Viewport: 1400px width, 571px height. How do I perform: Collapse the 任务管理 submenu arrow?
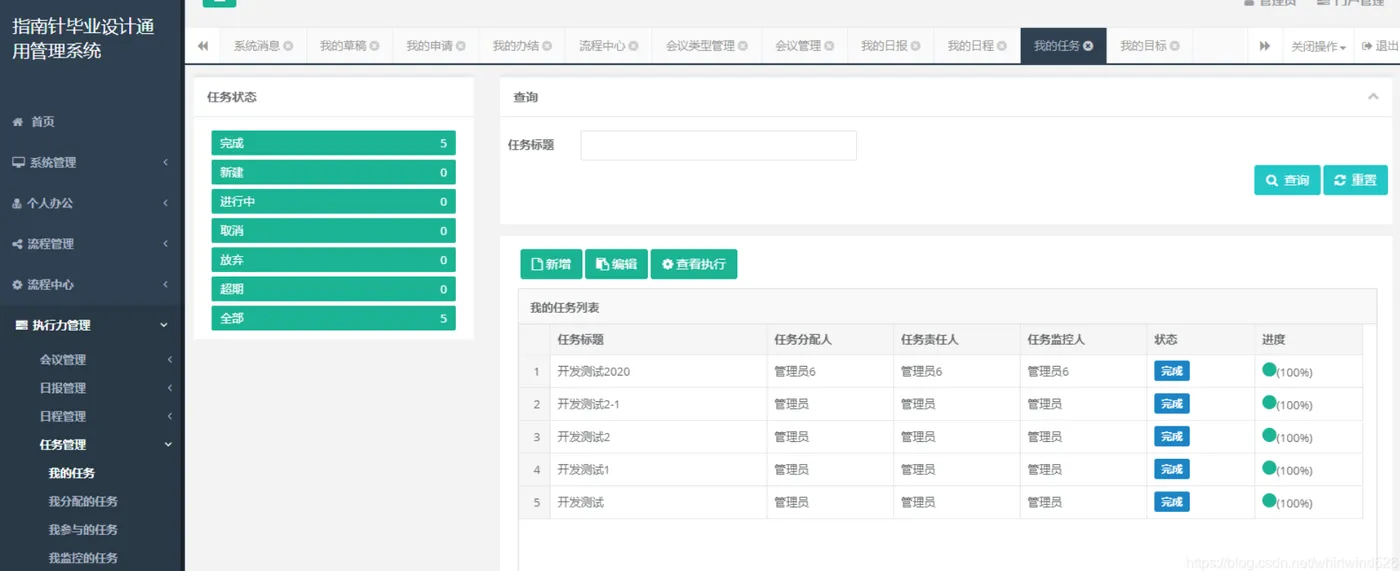click(168, 445)
